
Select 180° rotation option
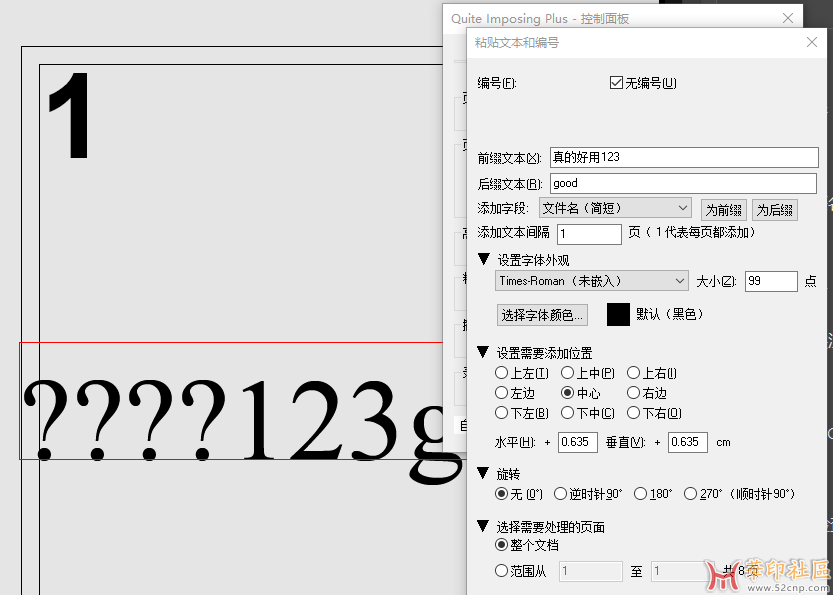(640, 494)
